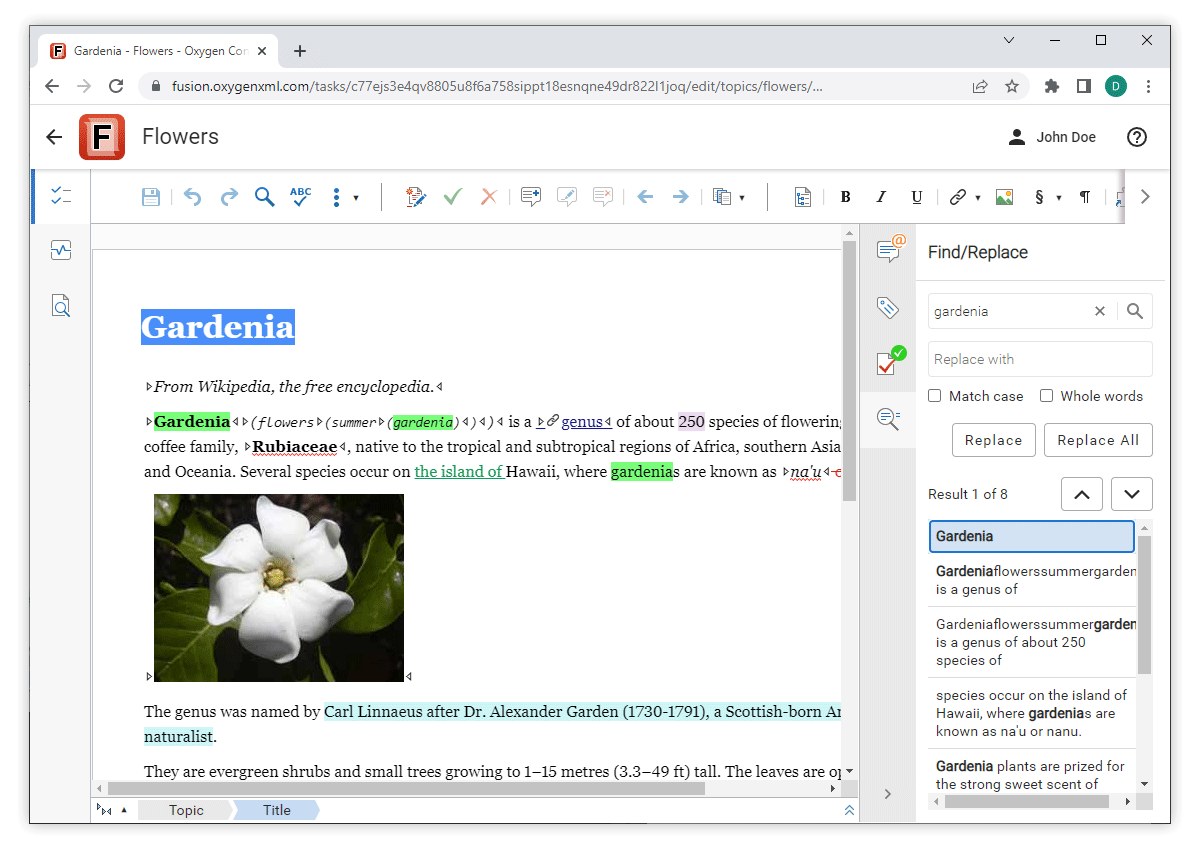Insert a link with chain icon

tap(958, 197)
